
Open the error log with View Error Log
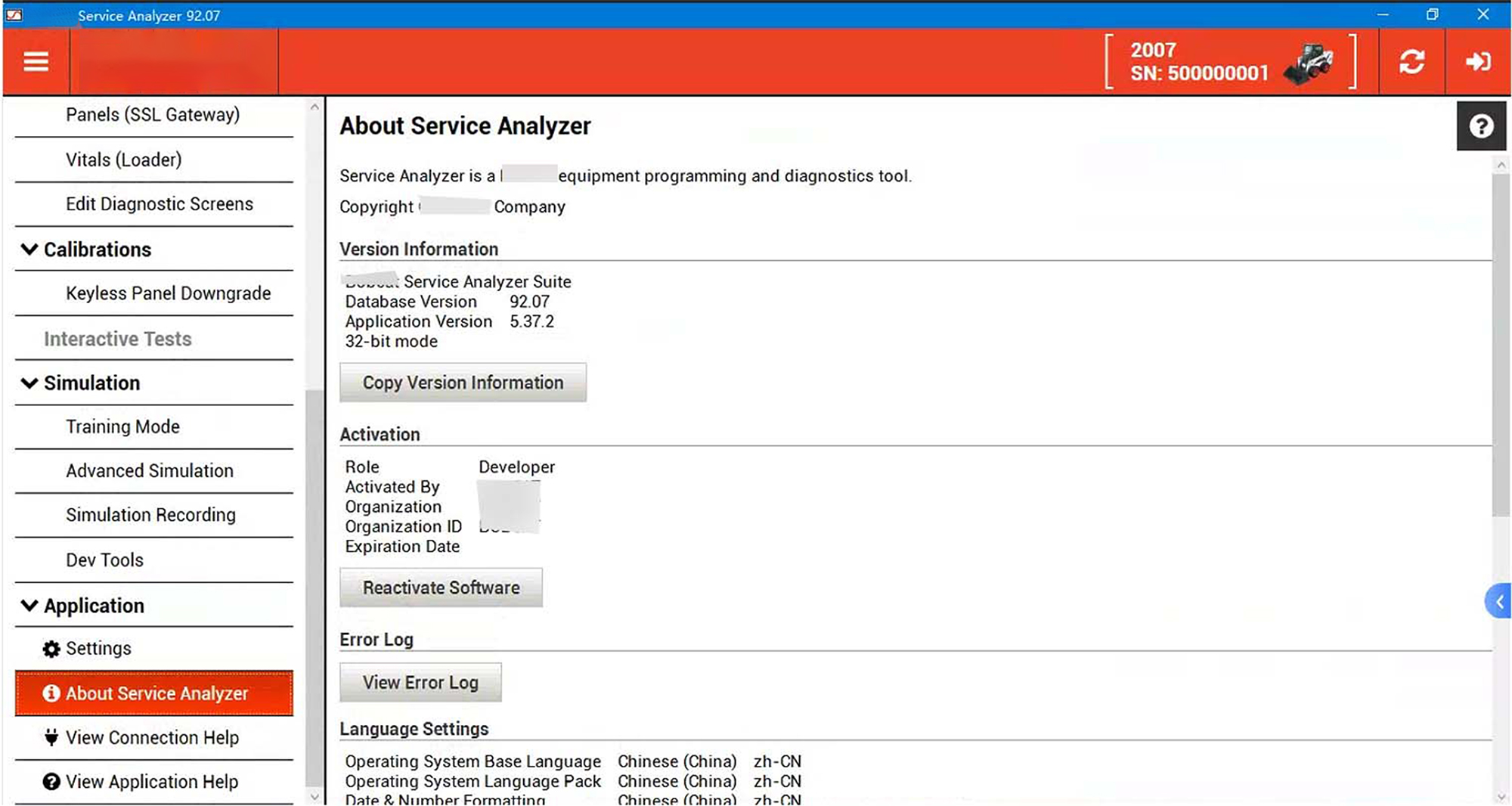420,681
